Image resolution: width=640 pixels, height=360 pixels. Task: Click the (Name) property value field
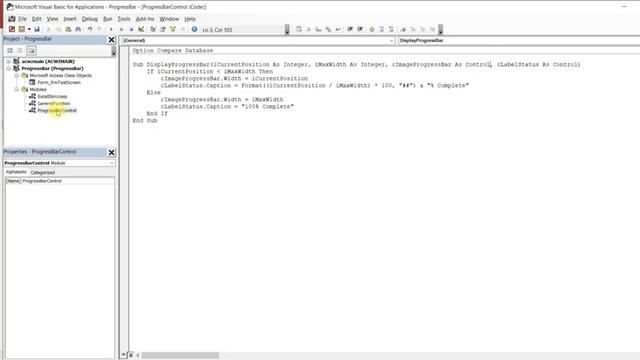pyautogui.click(x=68, y=181)
